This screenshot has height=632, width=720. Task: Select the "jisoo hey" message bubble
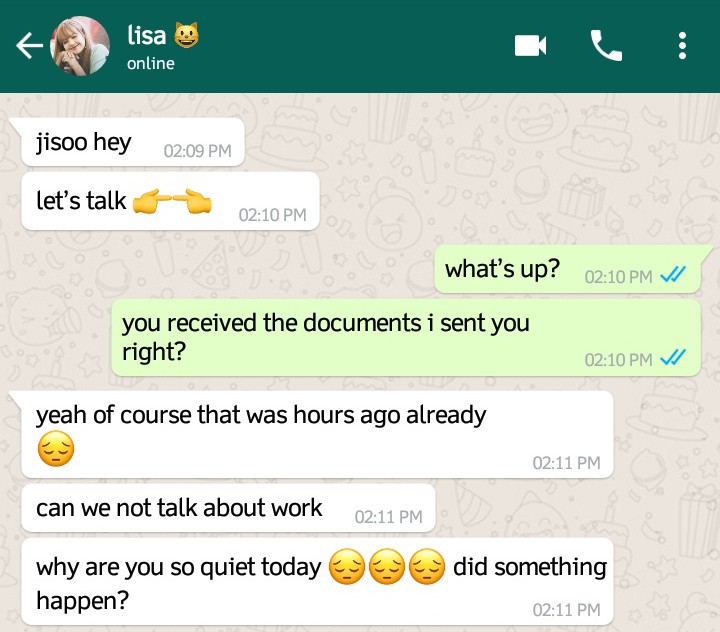coord(132,142)
